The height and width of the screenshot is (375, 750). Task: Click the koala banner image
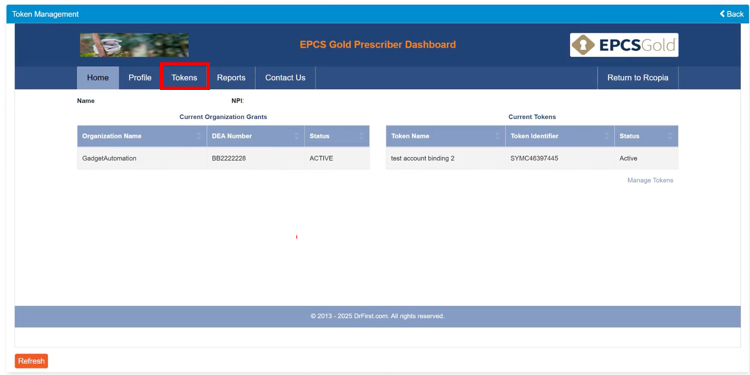coord(134,45)
